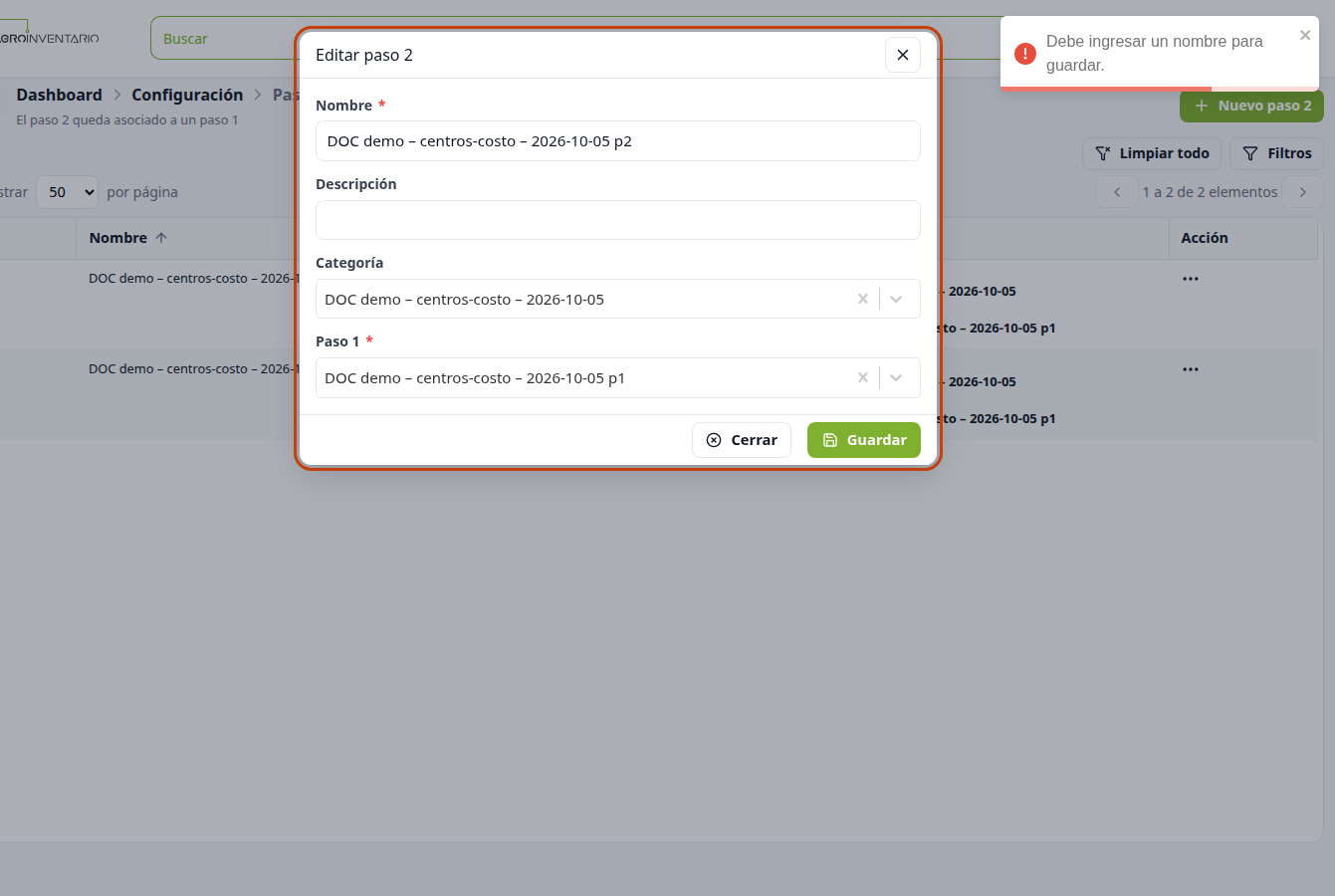The width and height of the screenshot is (1335, 896).
Task: Click the Nuevo paso 2 button
Action: pyautogui.click(x=1251, y=106)
